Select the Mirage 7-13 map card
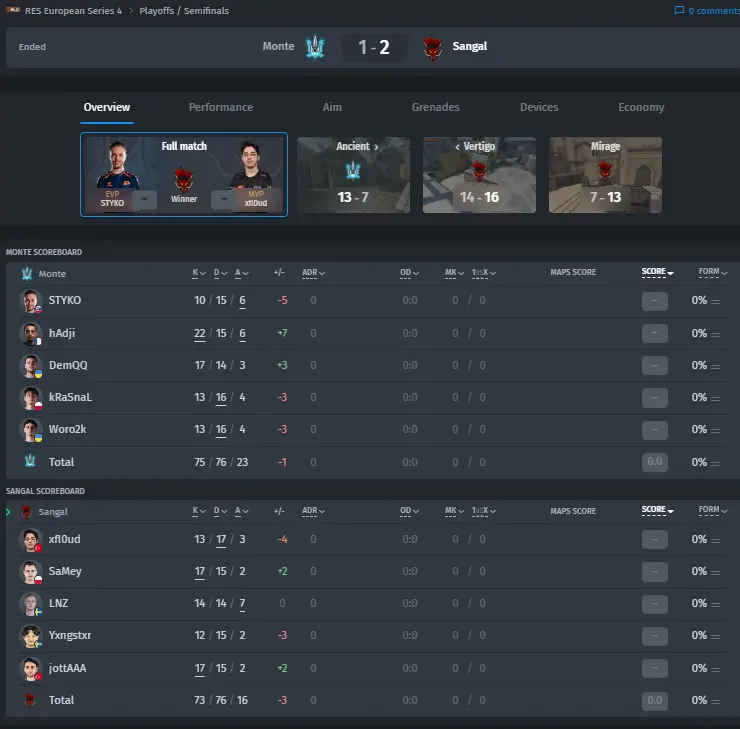The width and height of the screenshot is (740, 729). coord(605,175)
